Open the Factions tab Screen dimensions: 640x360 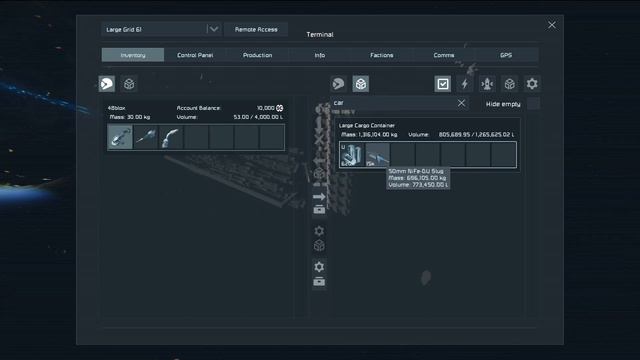(x=382, y=55)
